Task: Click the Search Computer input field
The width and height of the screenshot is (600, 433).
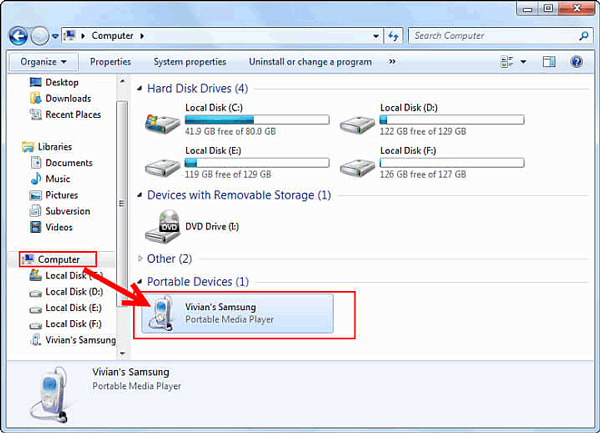Action: click(x=494, y=36)
